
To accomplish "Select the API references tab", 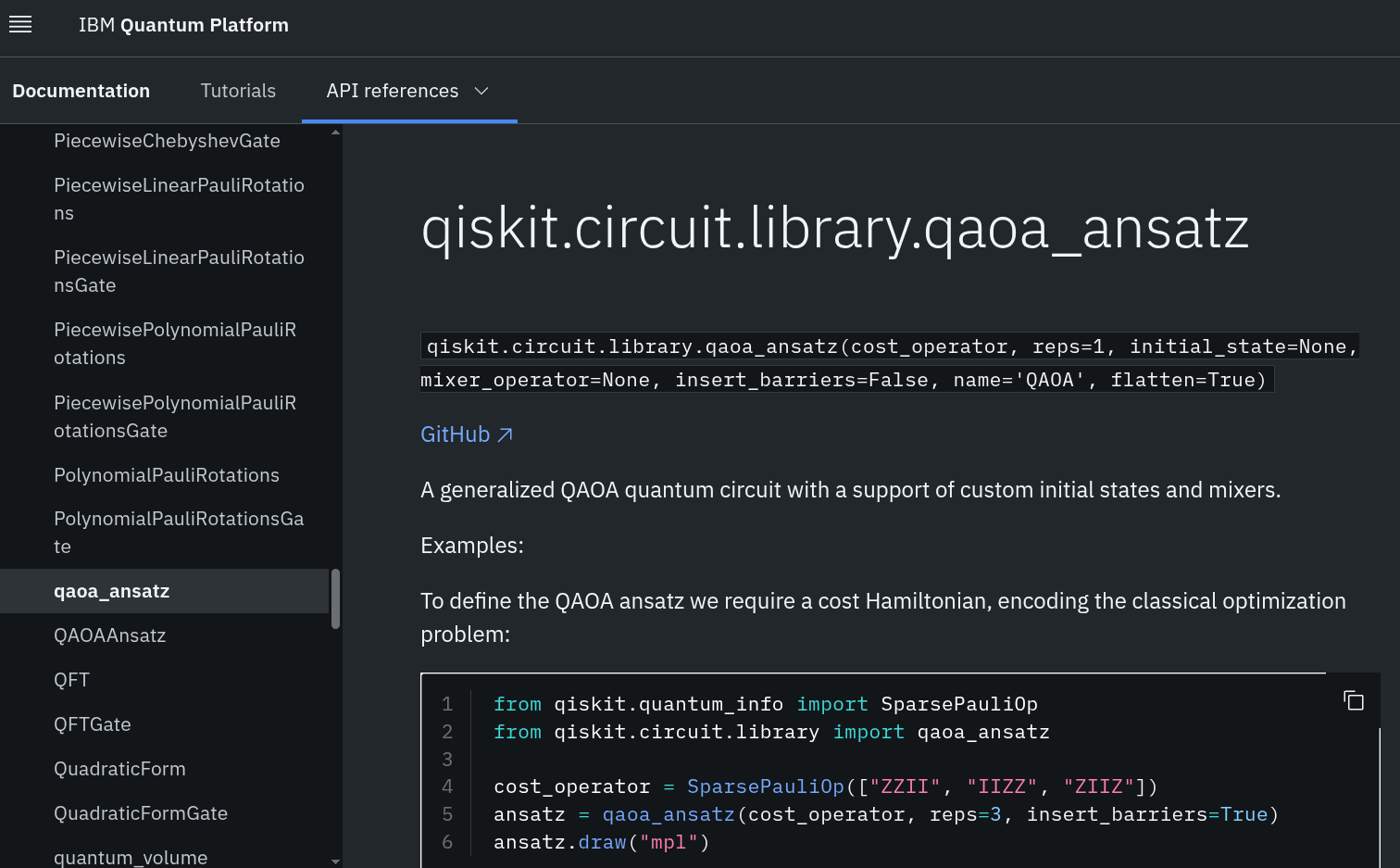I will point(393,91).
